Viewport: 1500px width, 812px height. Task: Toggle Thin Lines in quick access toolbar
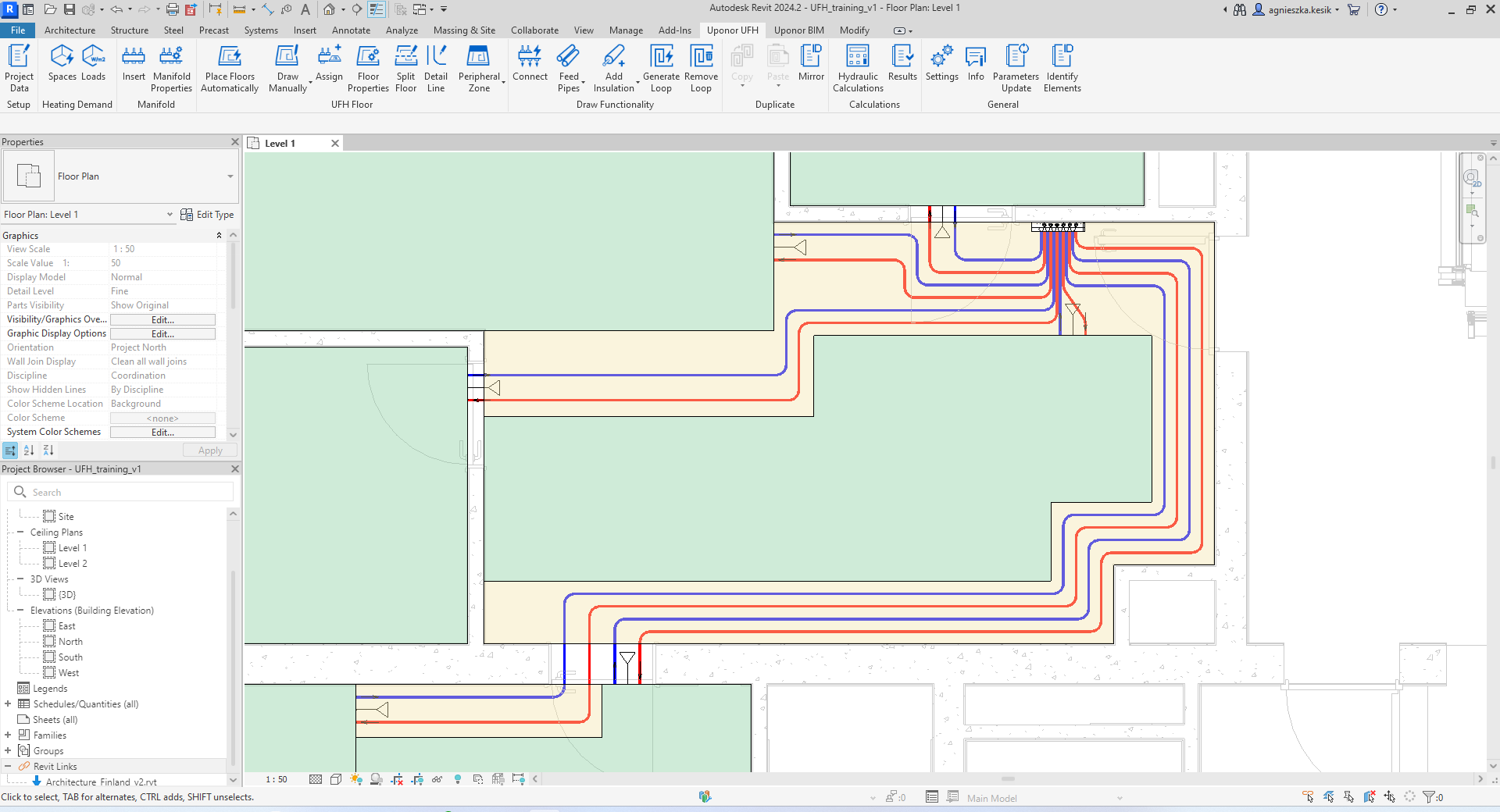377,9
